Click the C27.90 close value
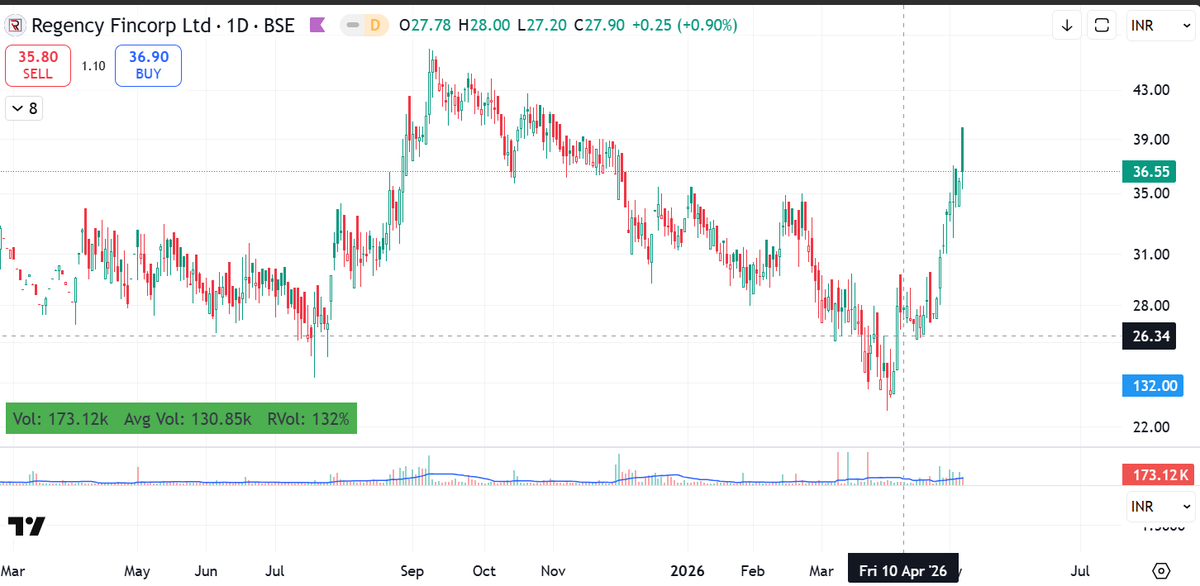 597,25
